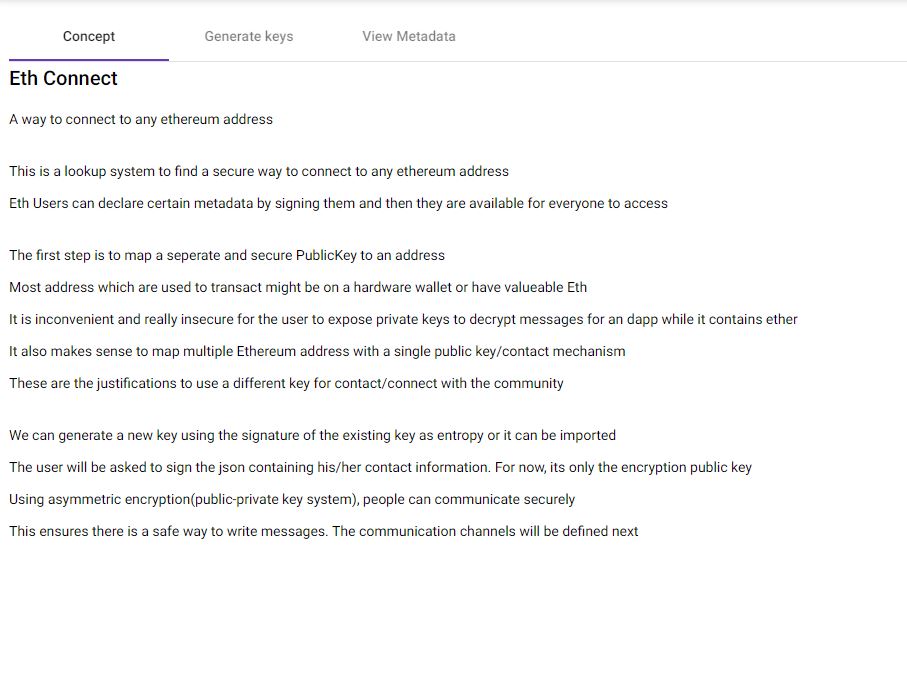
Task: Click the 'This ensures there is a safe way' line
Action: pos(323,531)
